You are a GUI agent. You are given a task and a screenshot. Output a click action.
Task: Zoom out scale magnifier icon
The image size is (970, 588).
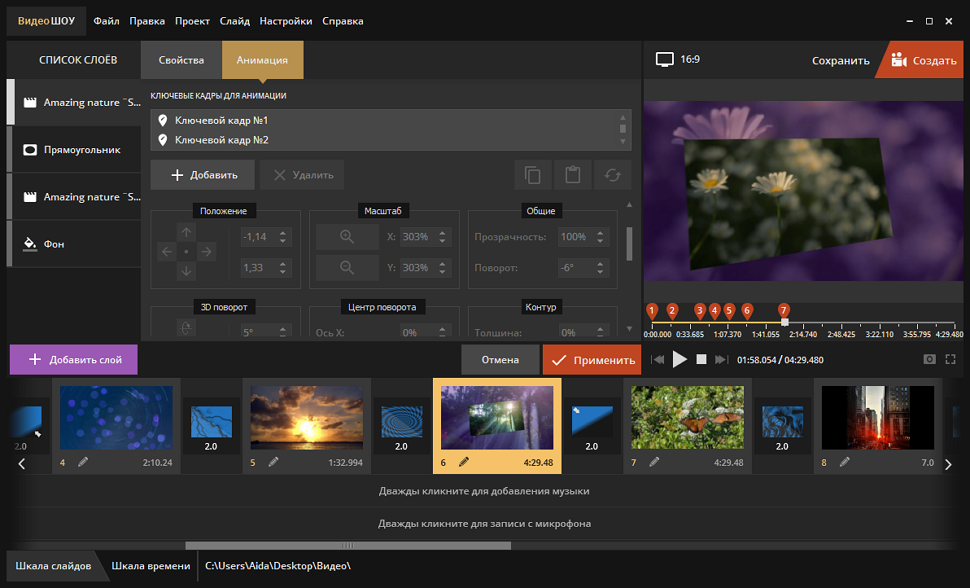[x=347, y=267]
